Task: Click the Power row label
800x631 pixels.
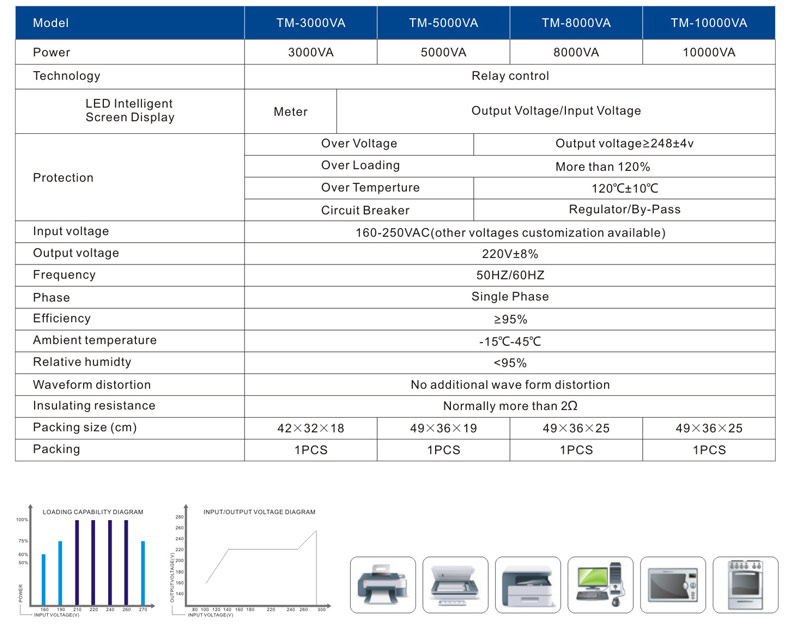Action: click(x=52, y=52)
